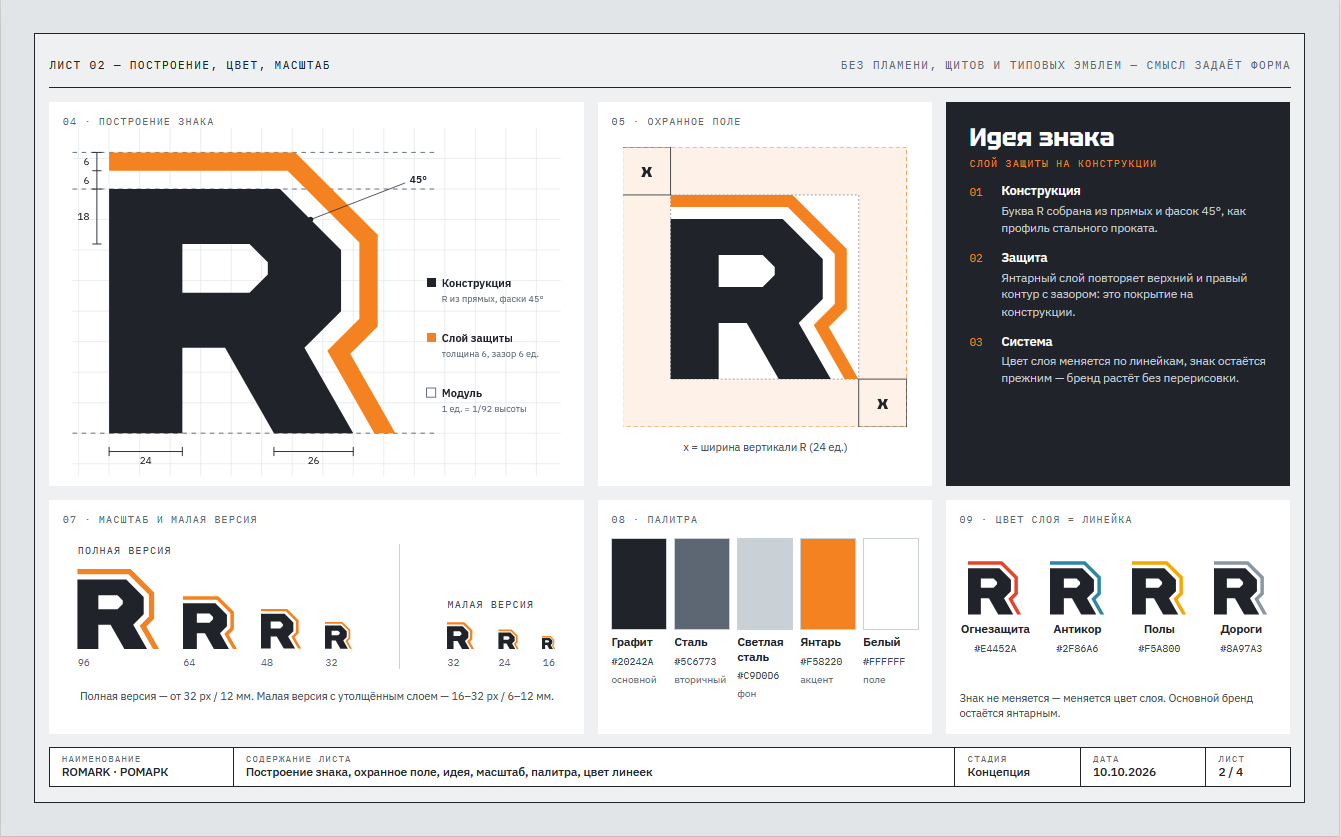The width and height of the screenshot is (1341, 837).
Task: Click hex code '#2F86A6' under Антикор
Action: click(1077, 648)
